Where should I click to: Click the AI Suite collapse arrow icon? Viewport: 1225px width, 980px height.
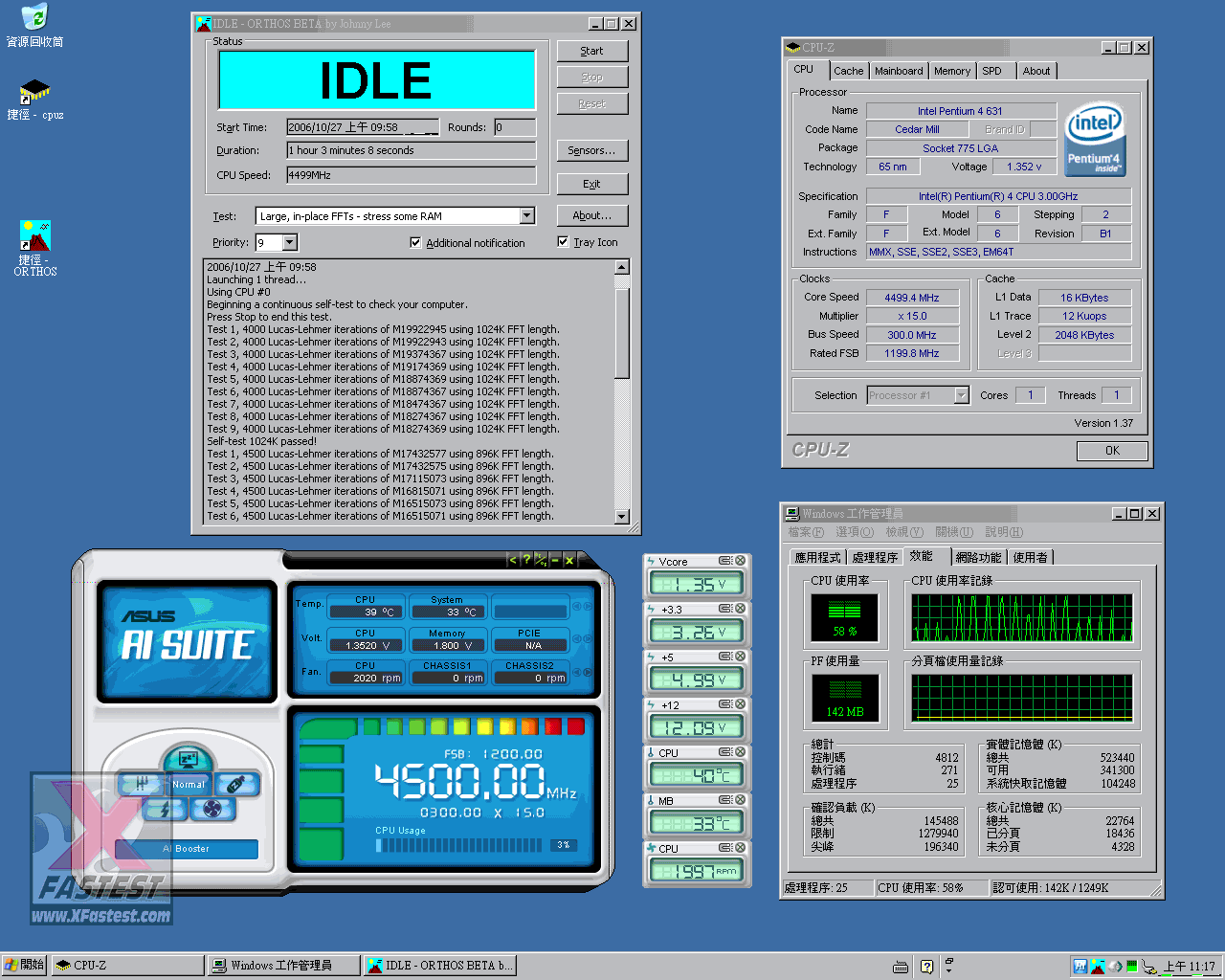pos(512,560)
